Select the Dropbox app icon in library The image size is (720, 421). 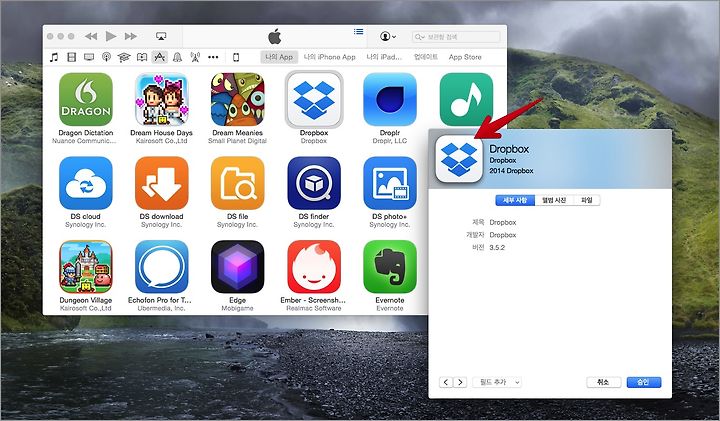[314, 99]
